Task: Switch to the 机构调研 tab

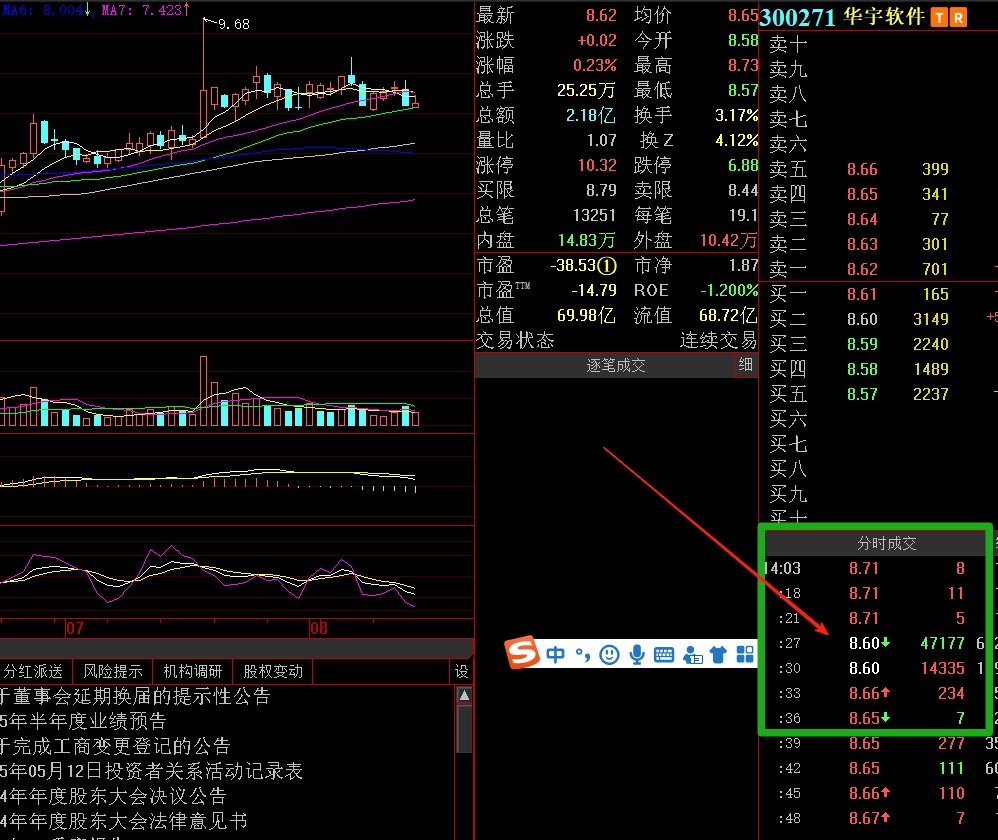Action: coord(193,671)
